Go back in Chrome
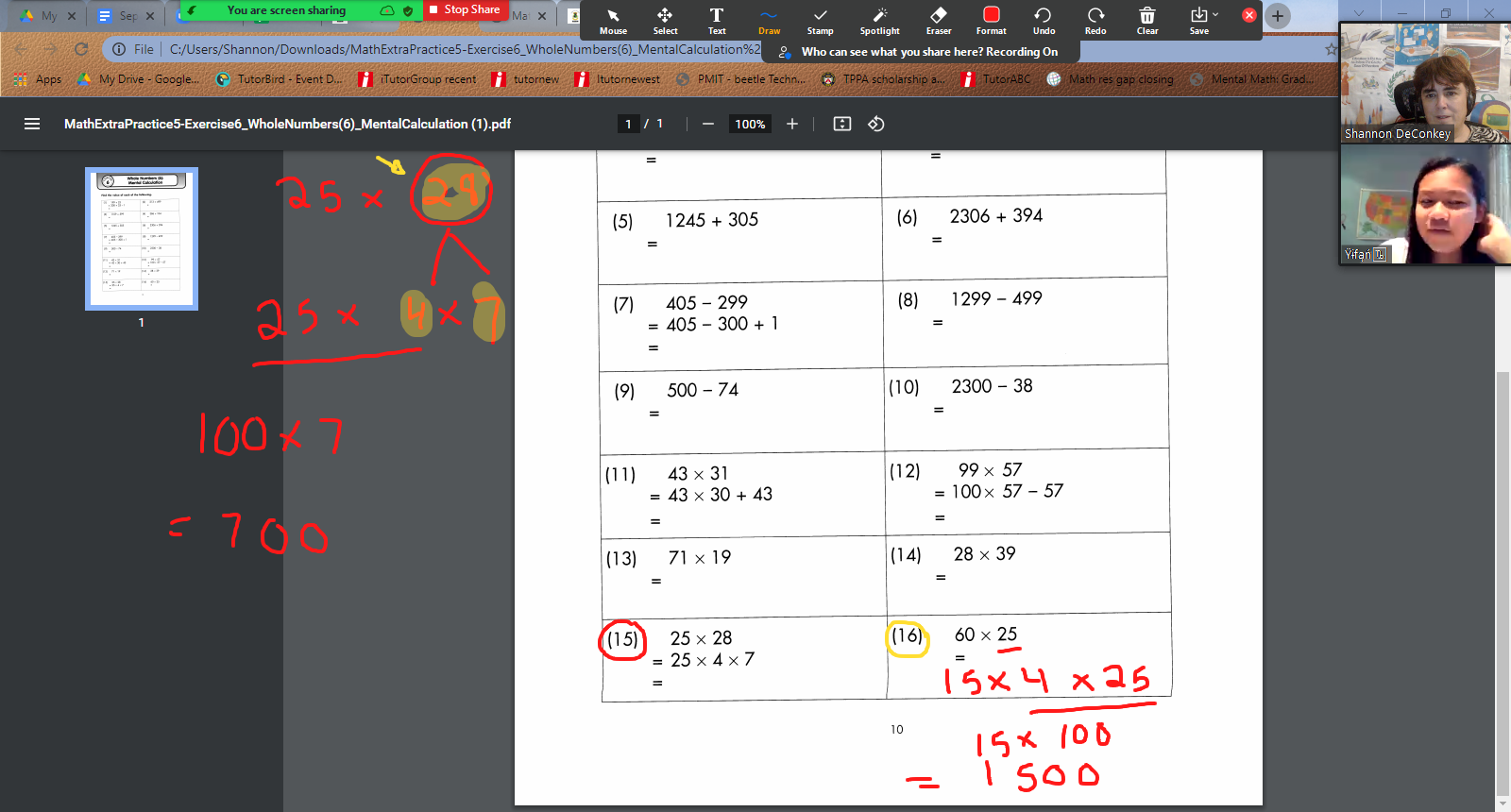The image size is (1511, 812). coord(21,49)
